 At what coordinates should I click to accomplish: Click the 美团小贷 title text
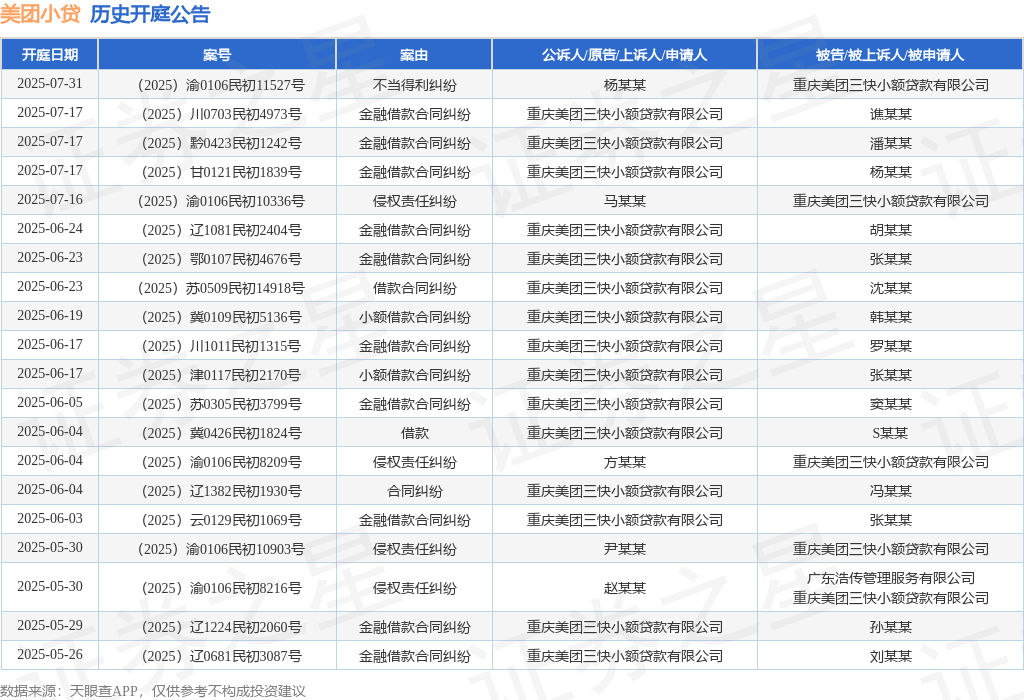[40, 14]
